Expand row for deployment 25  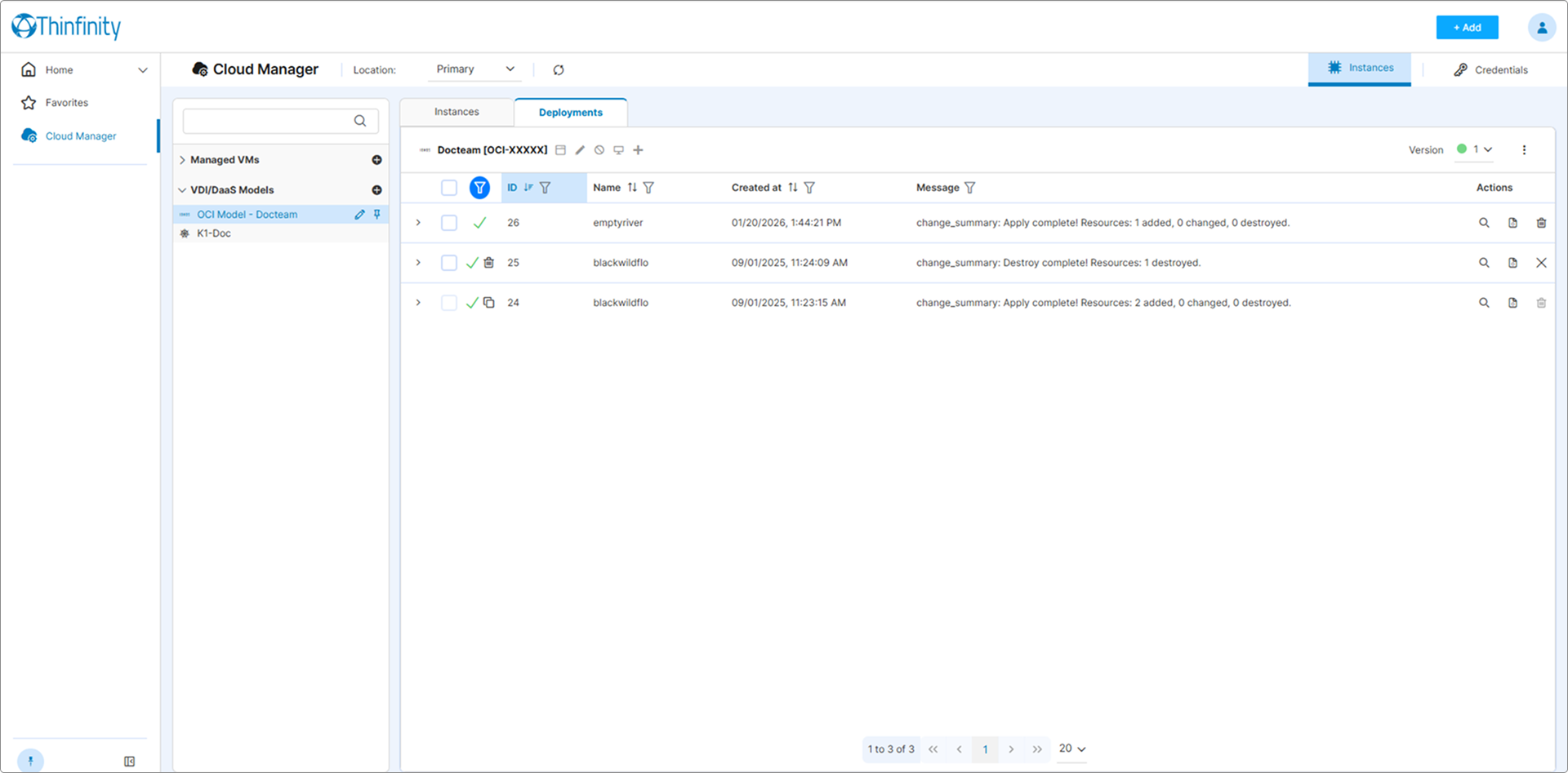(x=418, y=263)
